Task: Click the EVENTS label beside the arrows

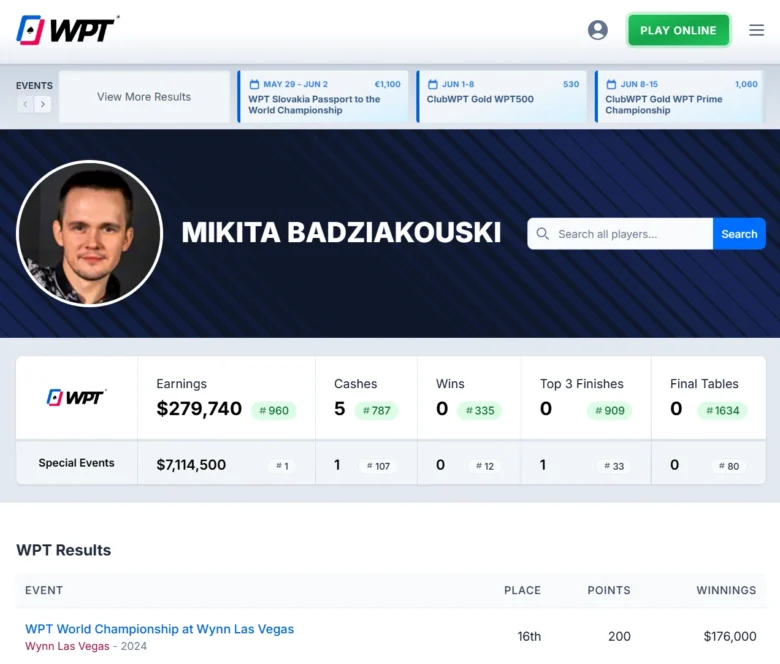Action: (34, 86)
